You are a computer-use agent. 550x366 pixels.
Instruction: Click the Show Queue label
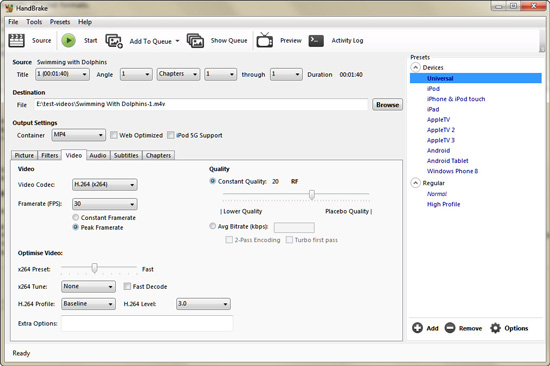coord(229,40)
